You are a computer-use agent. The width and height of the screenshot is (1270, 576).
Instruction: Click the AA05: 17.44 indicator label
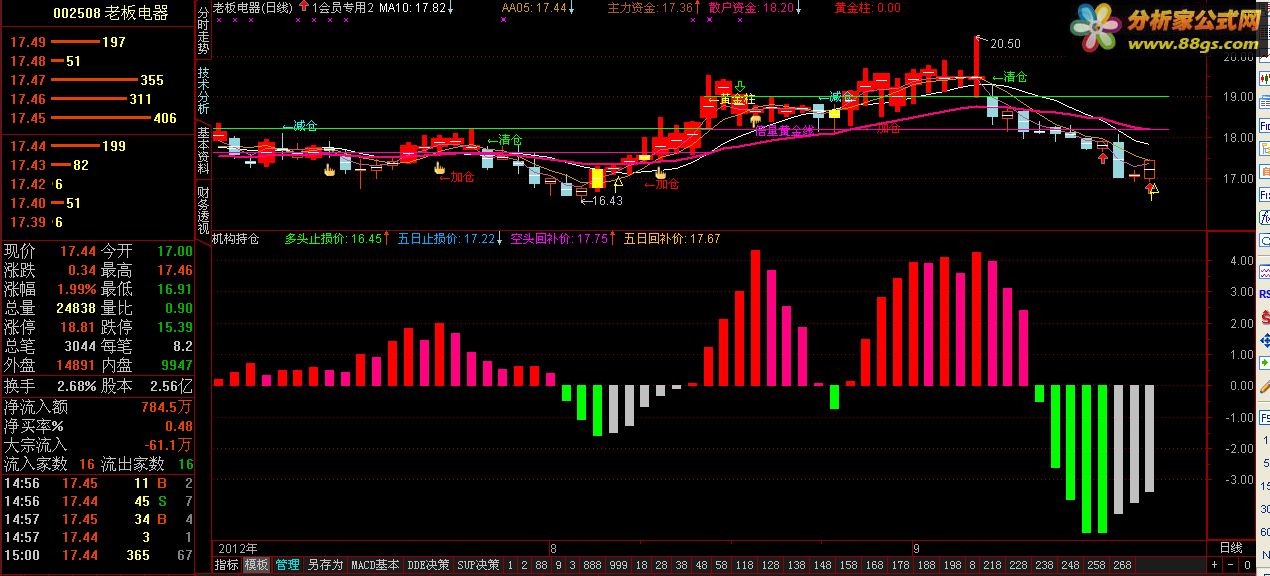click(534, 8)
